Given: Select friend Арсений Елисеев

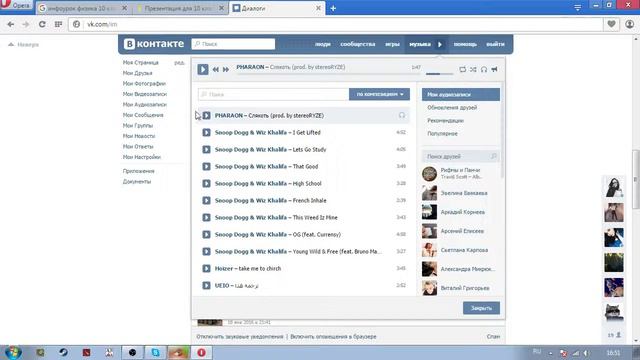Looking at the screenshot, I should [462, 231].
